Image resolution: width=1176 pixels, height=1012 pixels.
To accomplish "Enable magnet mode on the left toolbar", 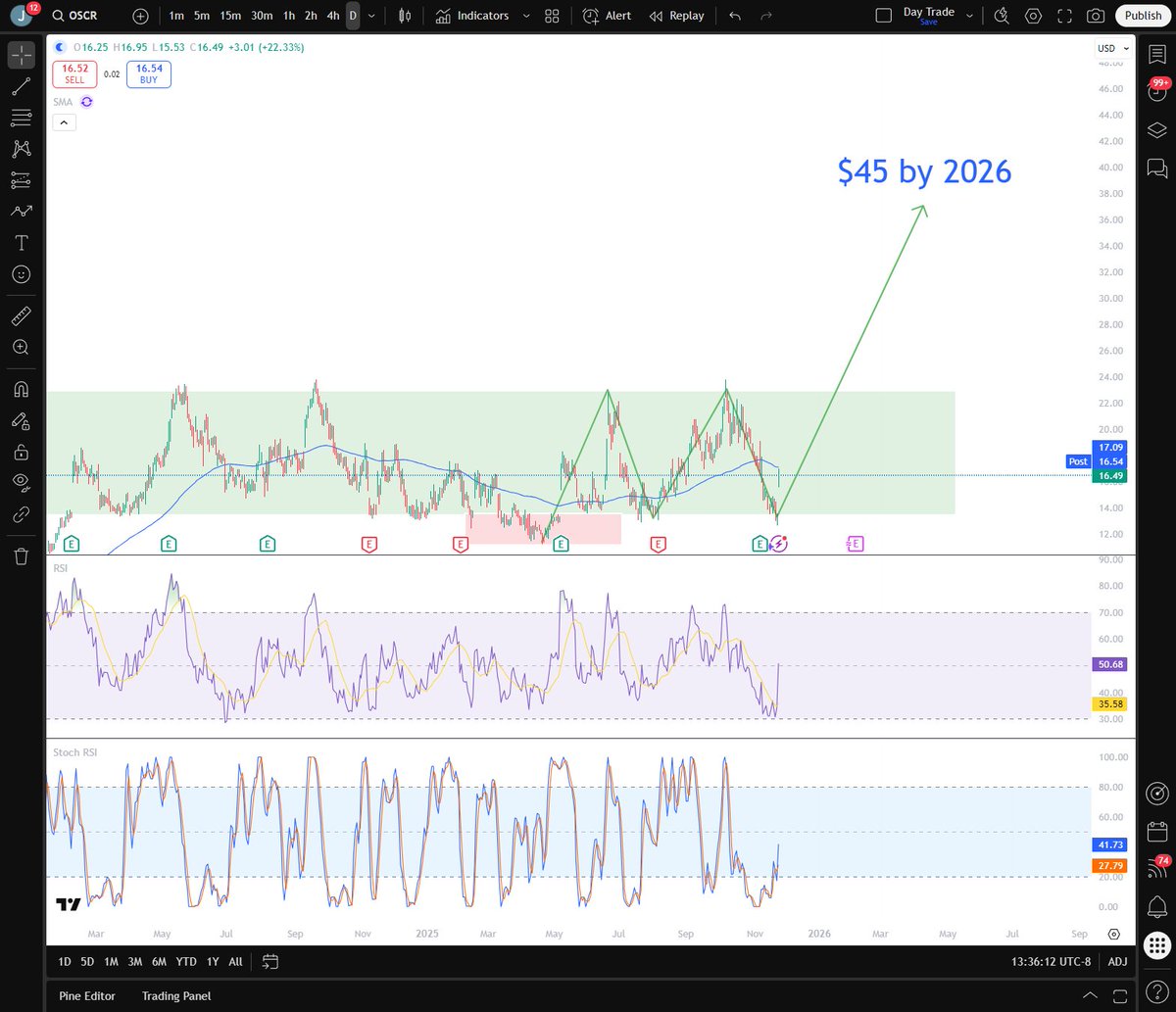I will [22, 389].
